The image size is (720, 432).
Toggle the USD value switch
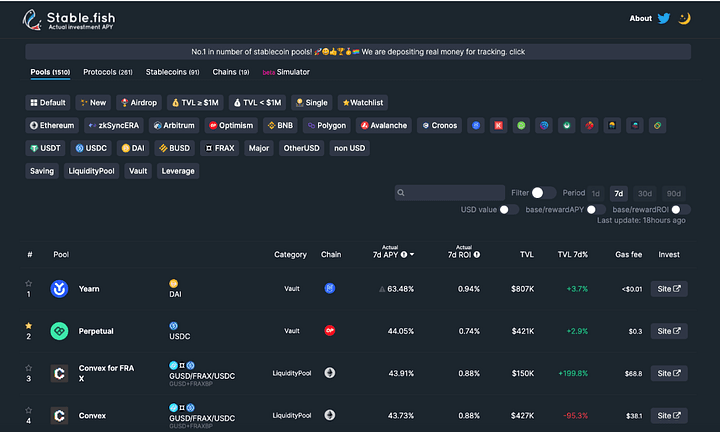point(509,210)
